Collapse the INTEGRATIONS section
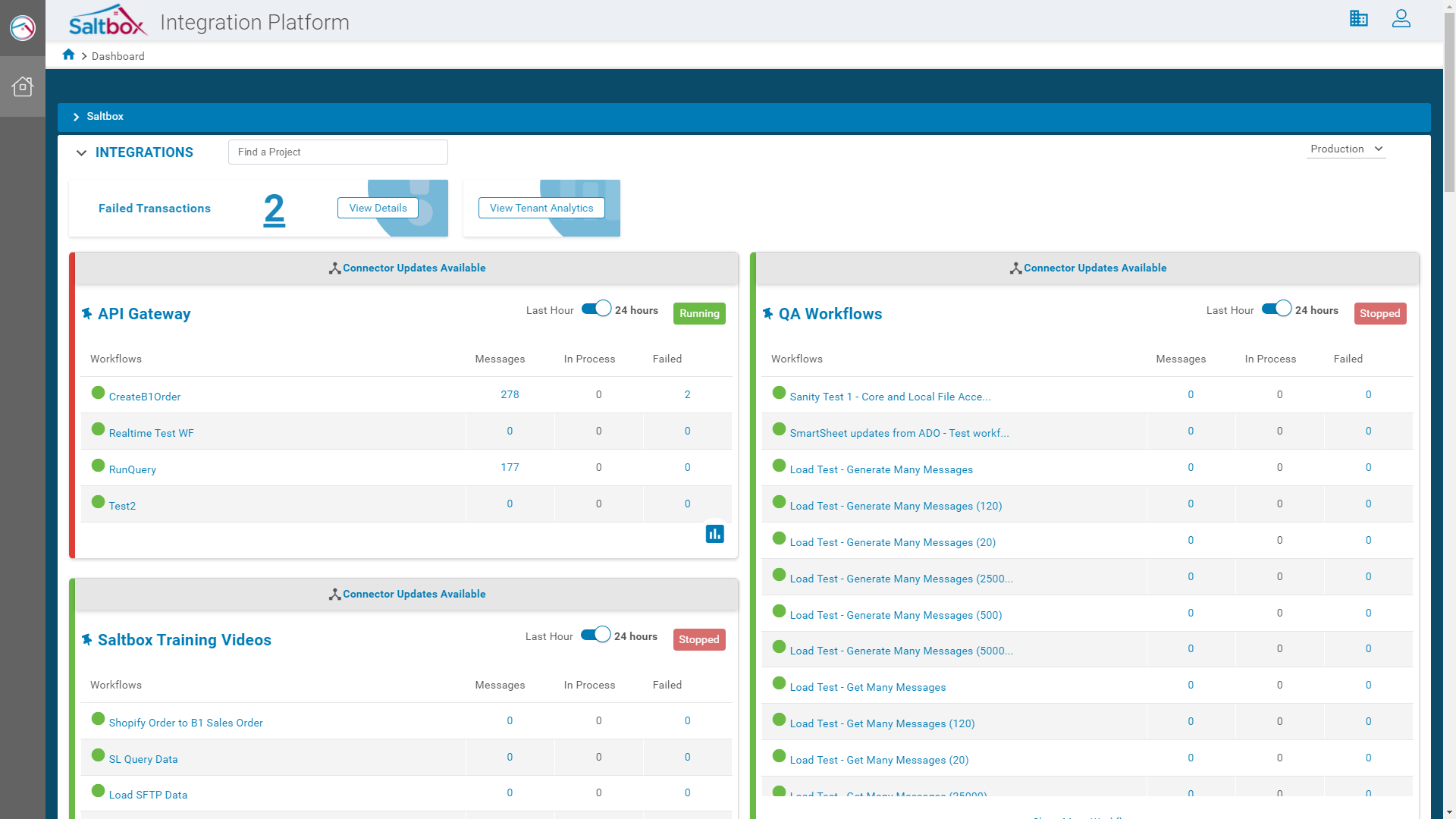 tap(81, 153)
